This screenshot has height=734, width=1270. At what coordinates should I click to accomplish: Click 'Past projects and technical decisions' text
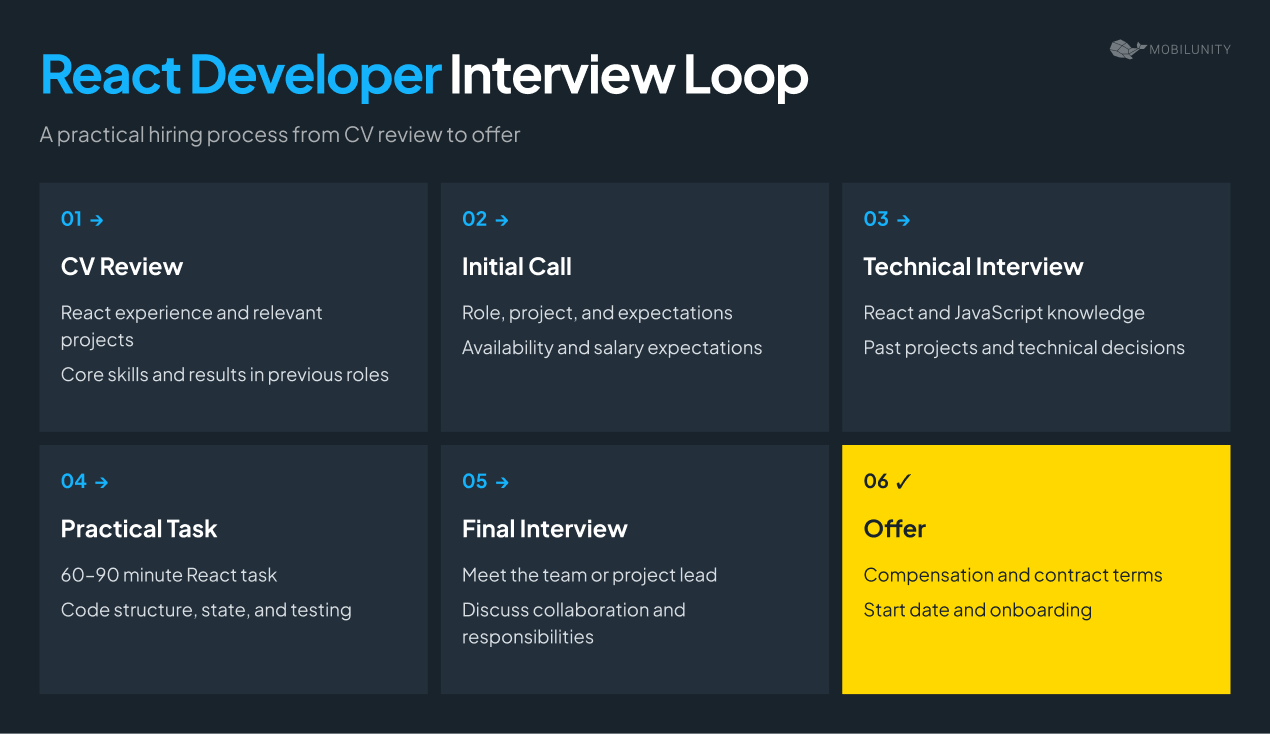click(1024, 348)
